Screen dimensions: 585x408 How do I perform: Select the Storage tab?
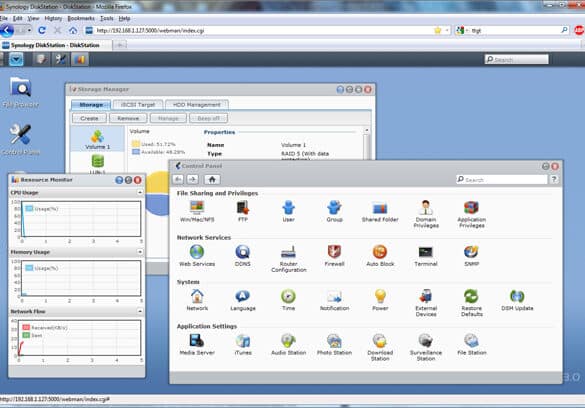coord(91,105)
